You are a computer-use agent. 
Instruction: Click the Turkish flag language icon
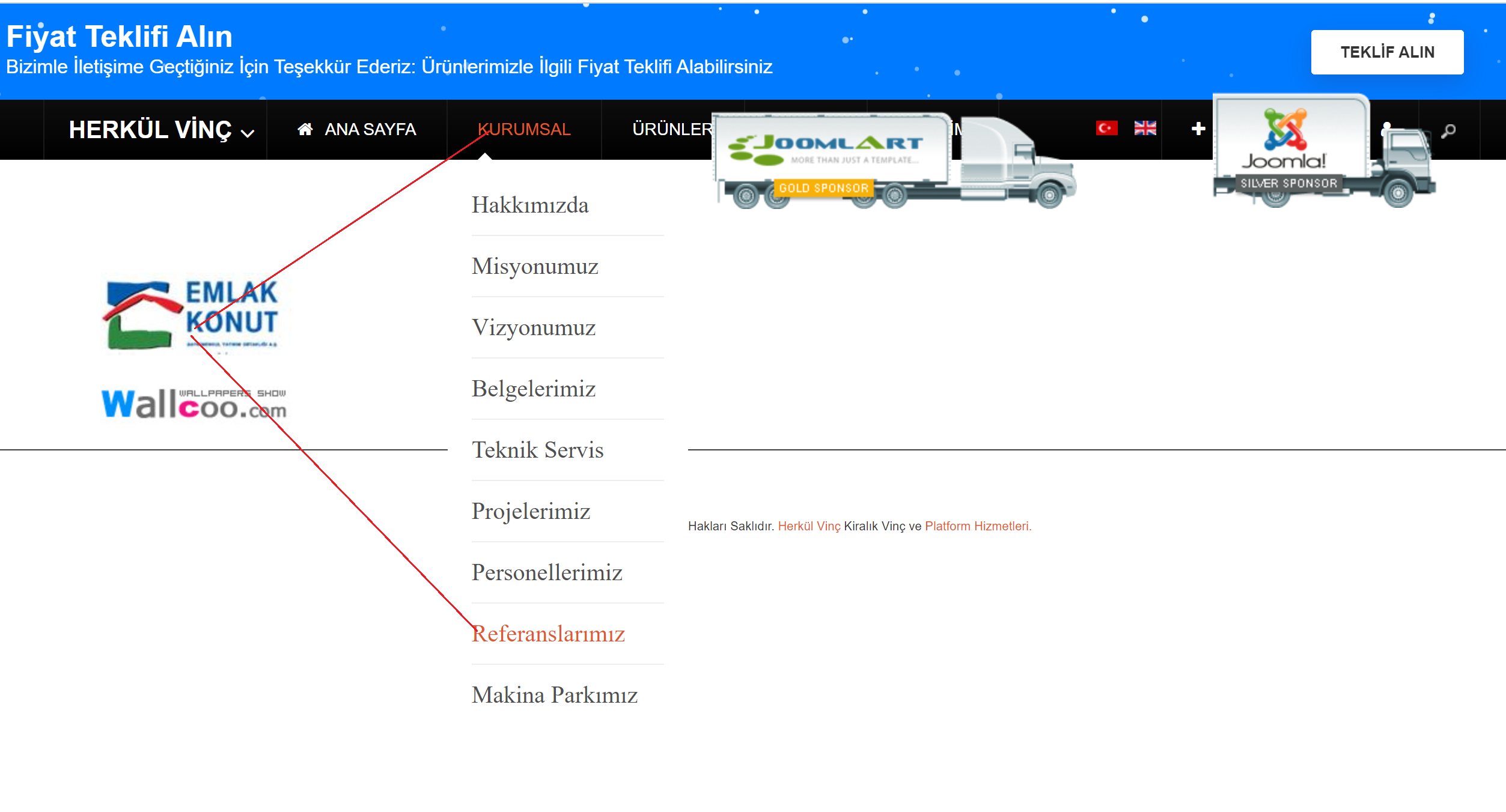pyautogui.click(x=1106, y=128)
